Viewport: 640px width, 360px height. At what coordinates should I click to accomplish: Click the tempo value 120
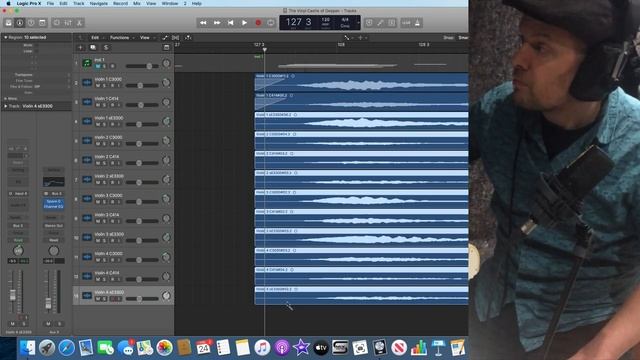click(x=325, y=20)
